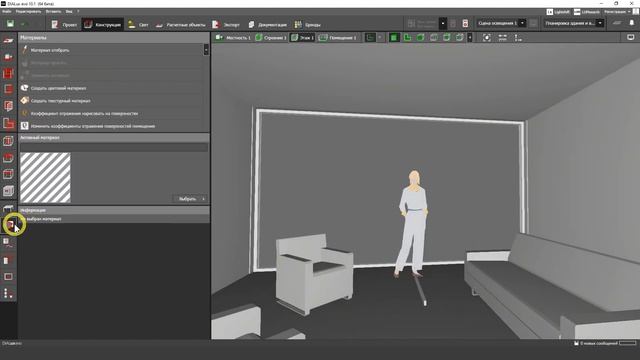Open dropdown arrow beside the floor-plan view icon

380,38
